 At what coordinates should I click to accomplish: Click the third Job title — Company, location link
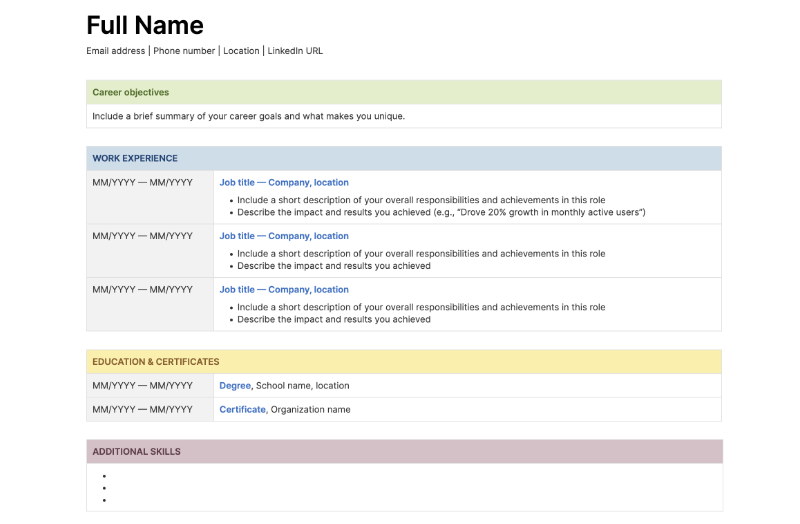click(284, 290)
